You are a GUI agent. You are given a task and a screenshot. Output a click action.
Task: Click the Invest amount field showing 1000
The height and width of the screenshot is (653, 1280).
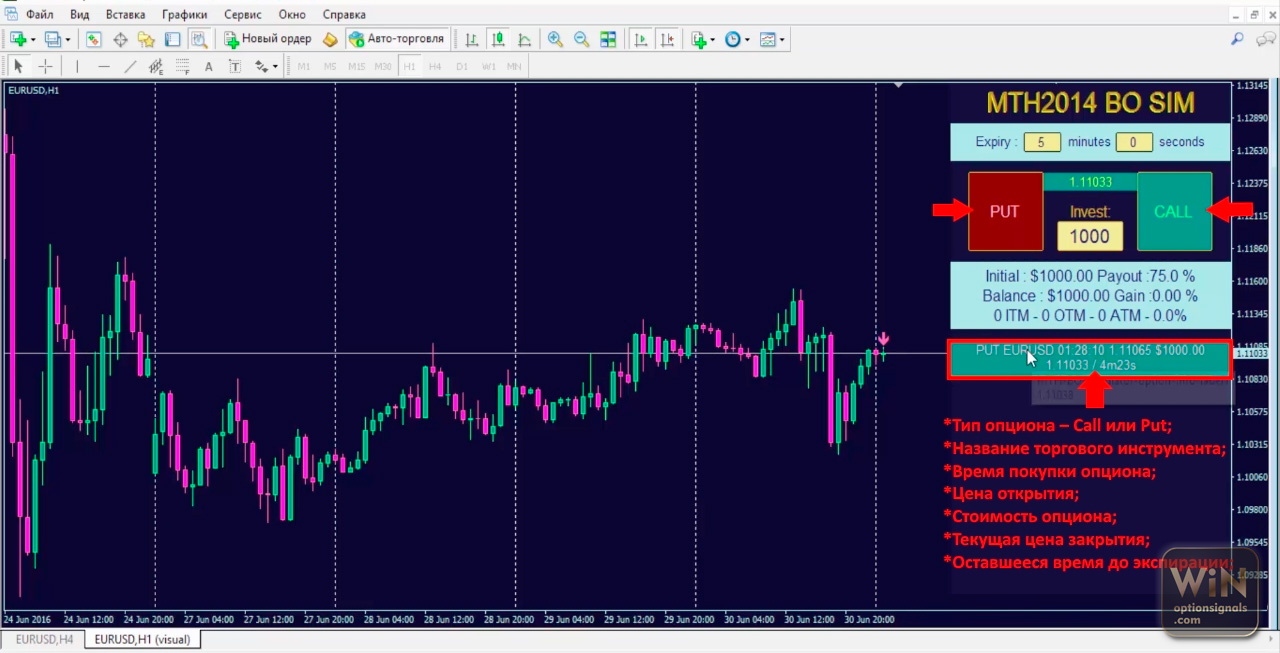coord(1089,236)
